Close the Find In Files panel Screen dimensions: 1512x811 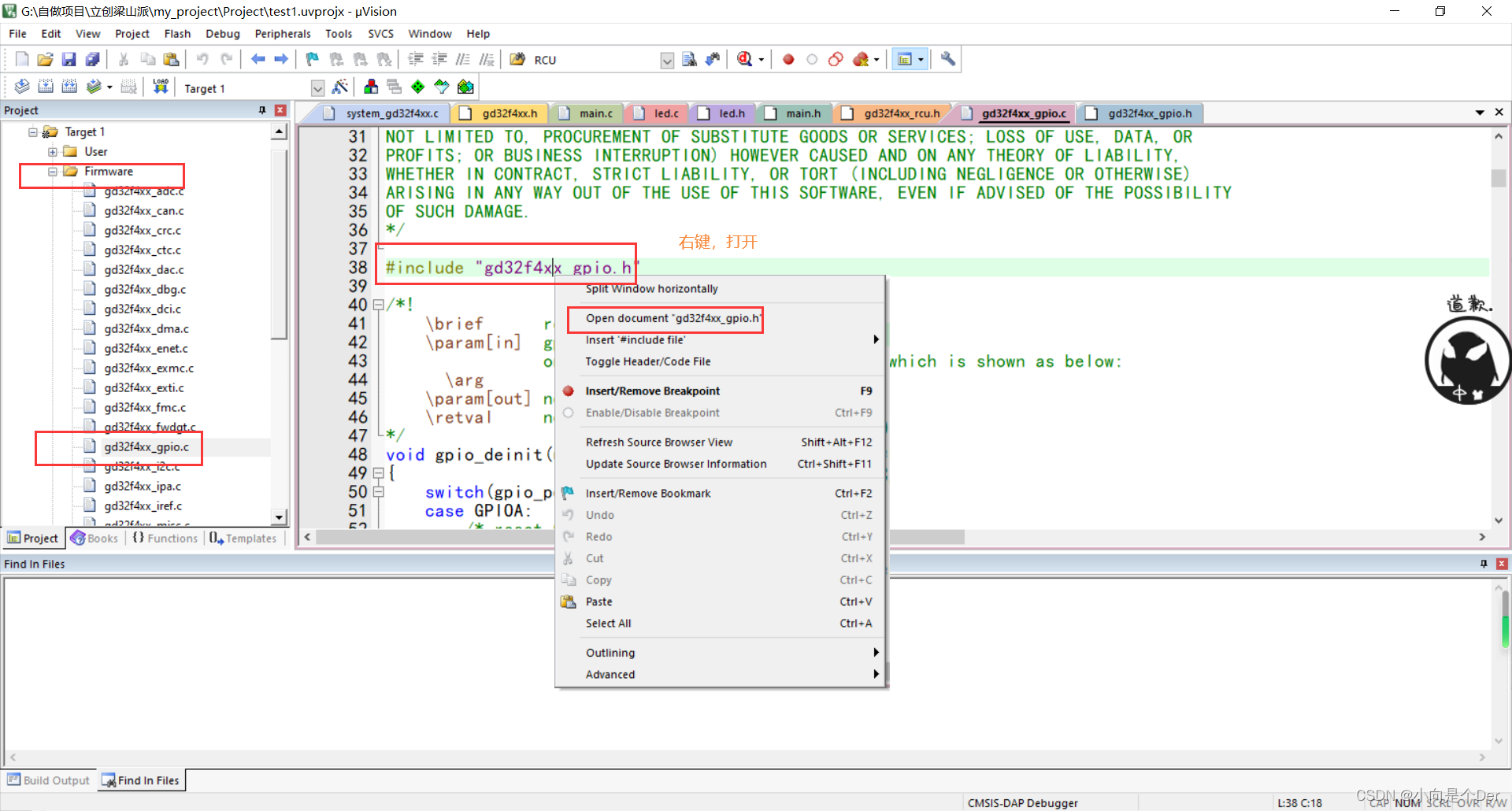(1502, 564)
